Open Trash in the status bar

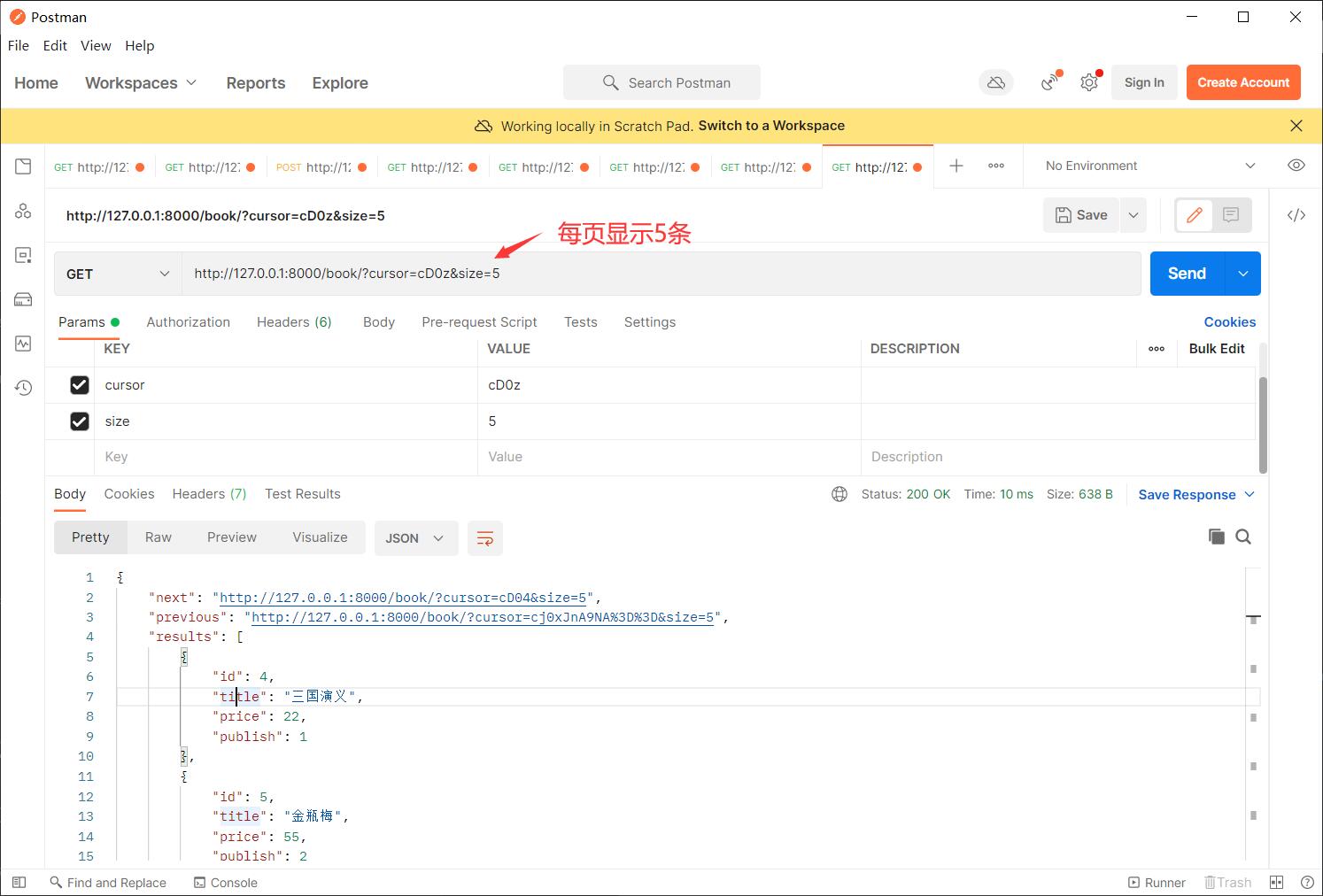[1227, 883]
